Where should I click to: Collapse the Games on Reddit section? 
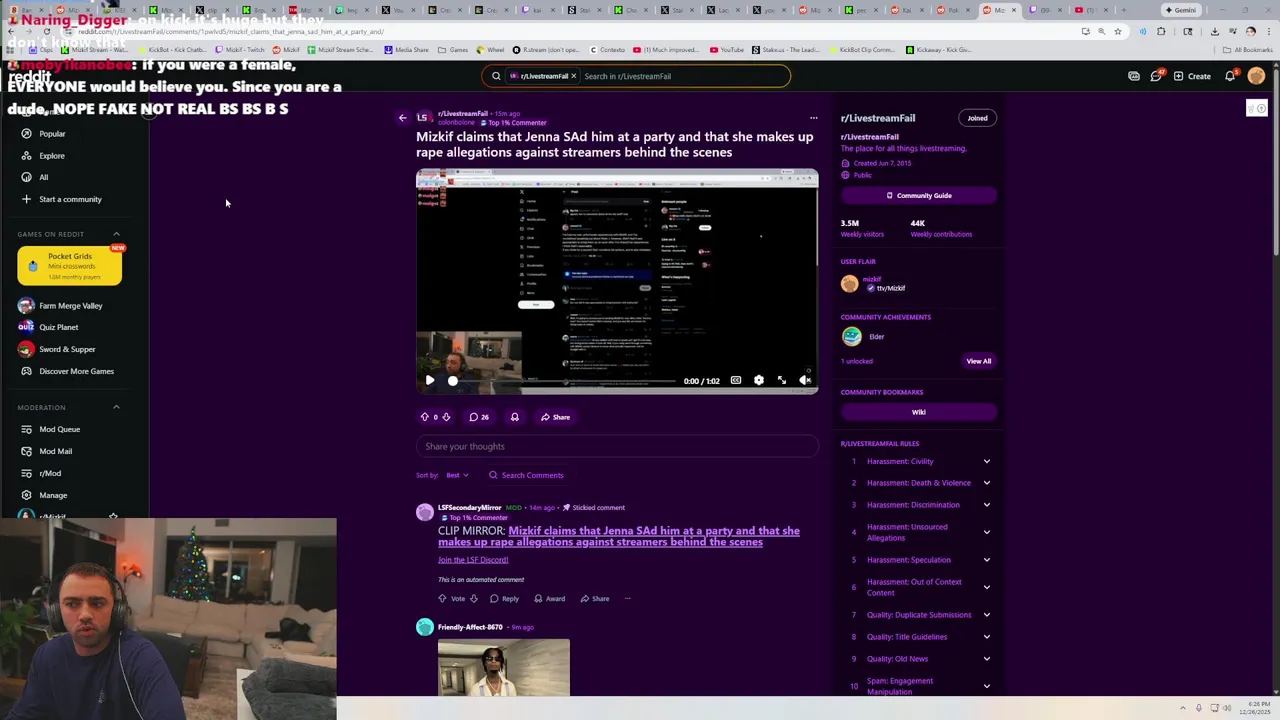click(116, 234)
